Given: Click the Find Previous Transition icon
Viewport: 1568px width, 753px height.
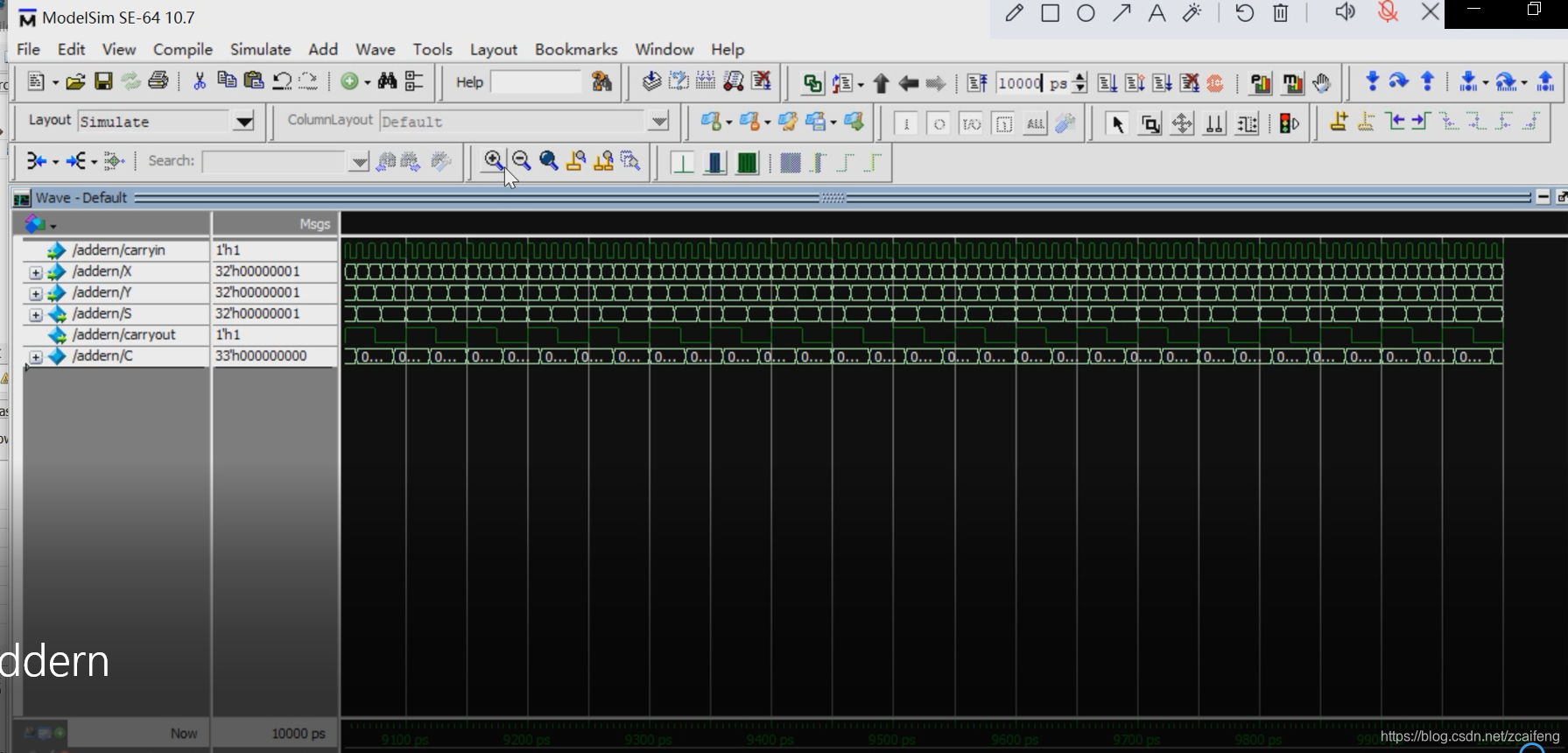Looking at the screenshot, I should [x=1396, y=123].
